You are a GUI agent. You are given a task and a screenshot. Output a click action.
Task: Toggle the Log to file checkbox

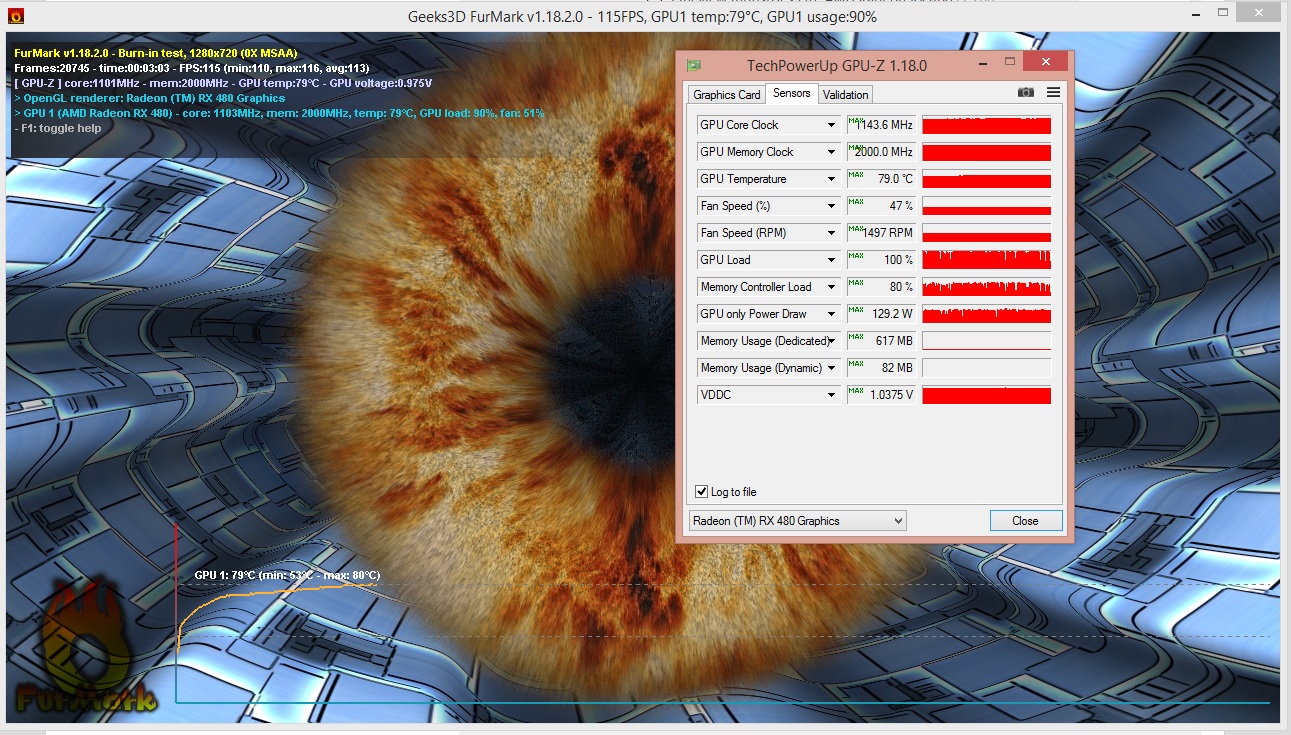coord(701,492)
